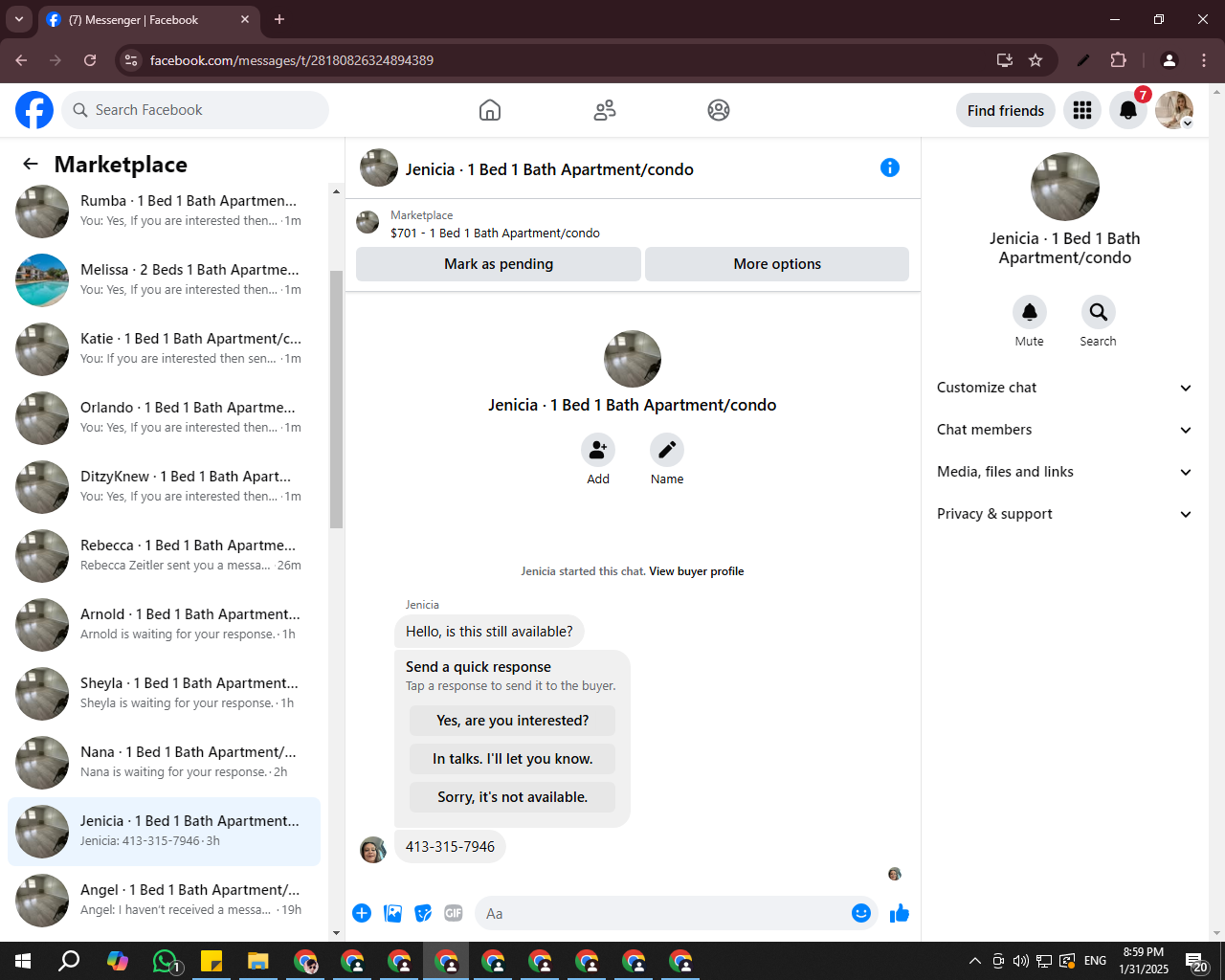
Task: Open the Groups icon in top bar
Action: point(719,110)
